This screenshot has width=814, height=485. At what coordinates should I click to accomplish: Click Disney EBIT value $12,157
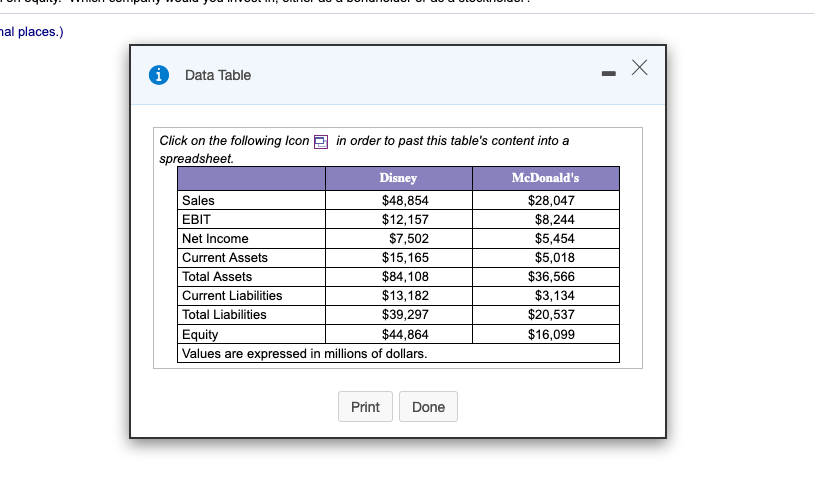(405, 220)
